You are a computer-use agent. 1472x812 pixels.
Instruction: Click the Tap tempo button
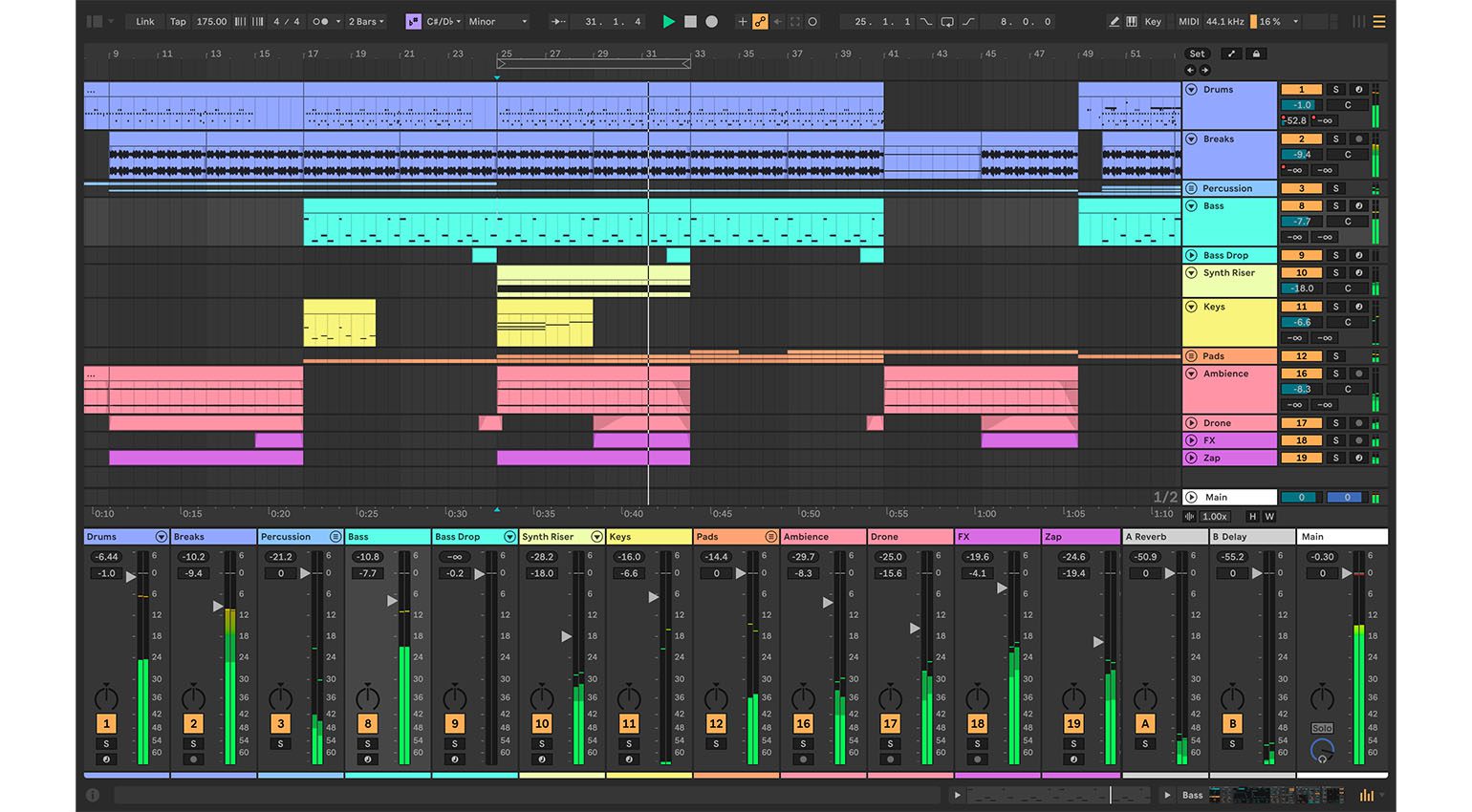pos(178,21)
